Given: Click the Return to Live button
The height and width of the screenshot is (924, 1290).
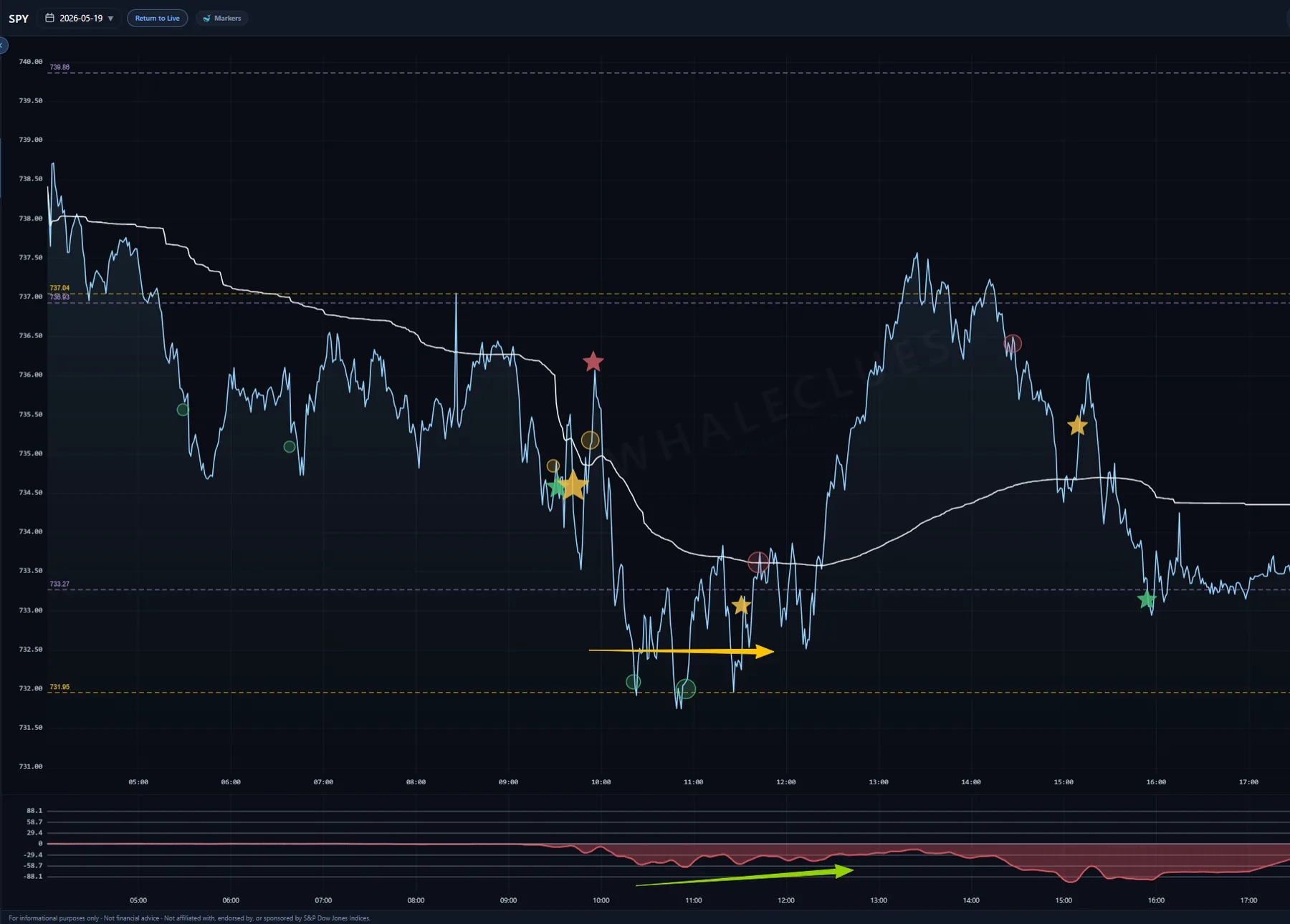Looking at the screenshot, I should 158,18.
